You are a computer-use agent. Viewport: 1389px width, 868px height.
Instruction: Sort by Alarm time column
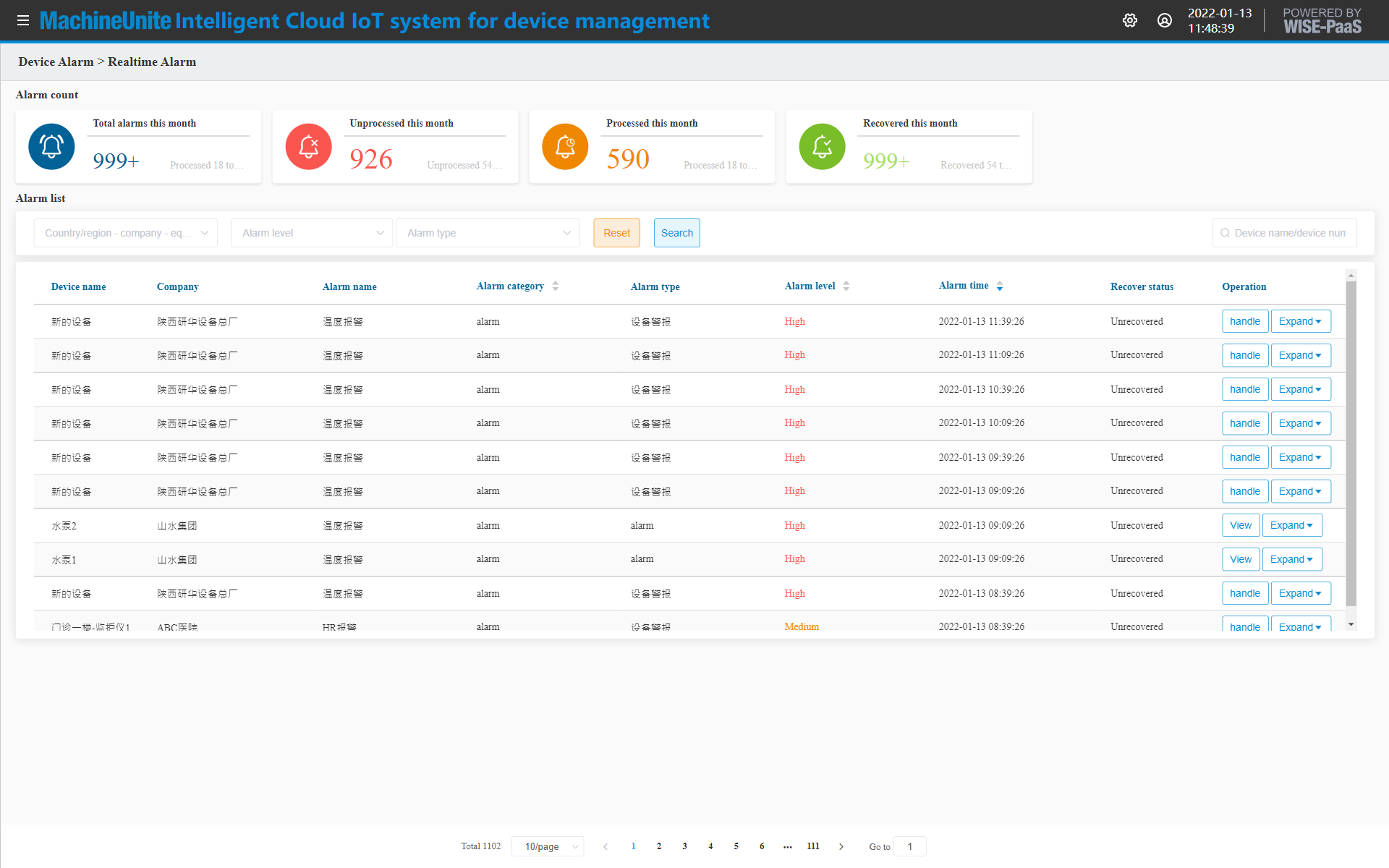tap(999, 286)
